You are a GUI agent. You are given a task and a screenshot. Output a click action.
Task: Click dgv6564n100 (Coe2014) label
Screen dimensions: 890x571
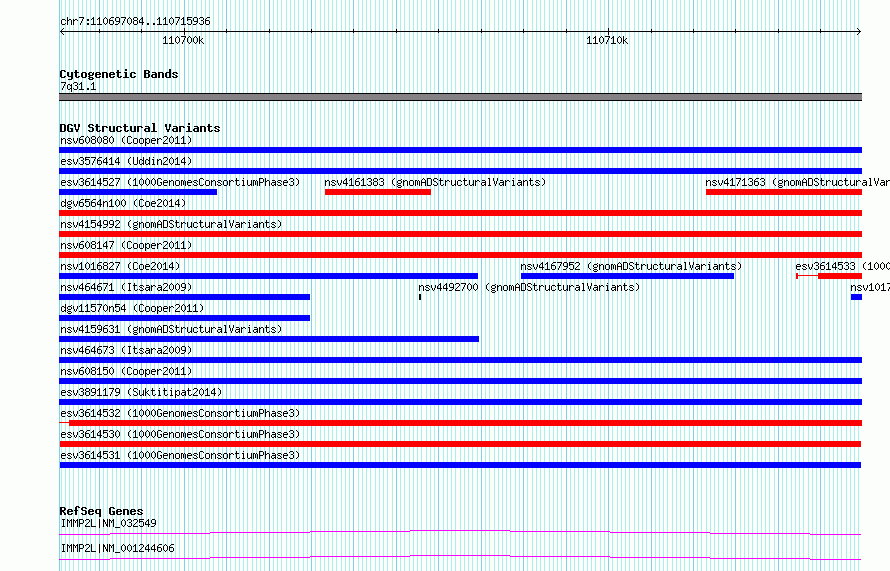[x=123, y=203]
